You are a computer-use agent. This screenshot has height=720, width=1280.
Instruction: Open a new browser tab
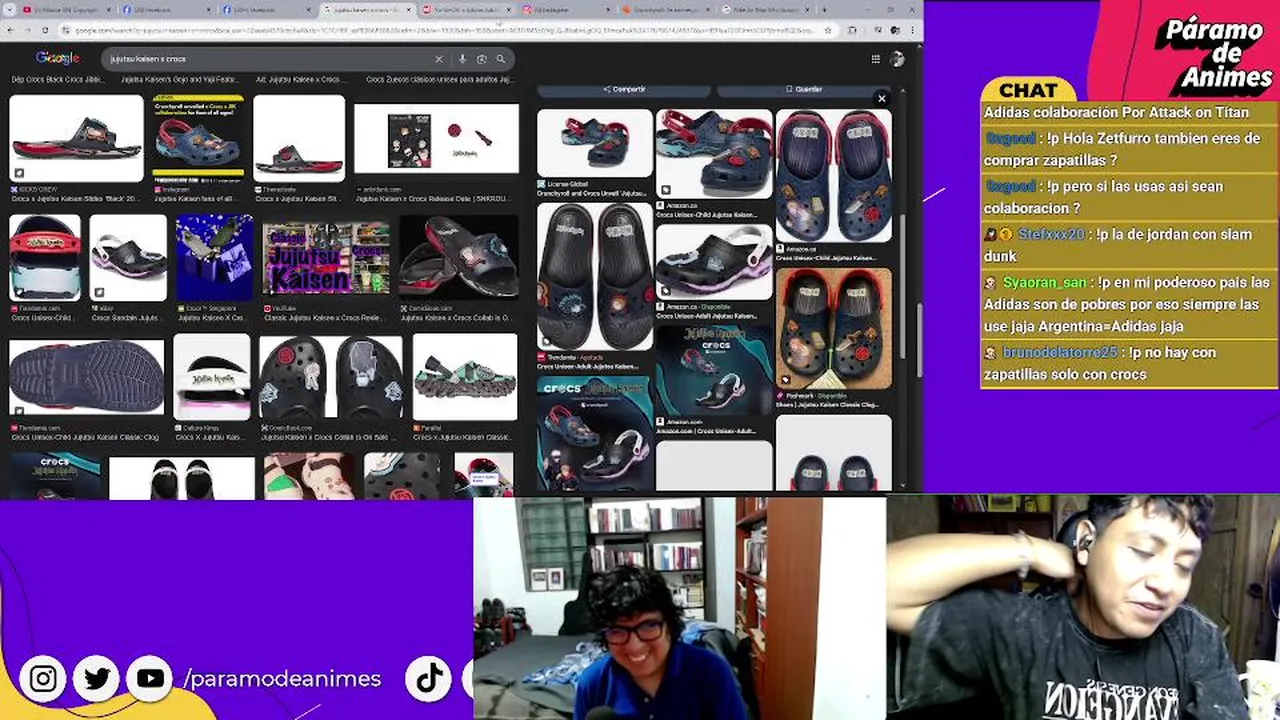pos(824,10)
